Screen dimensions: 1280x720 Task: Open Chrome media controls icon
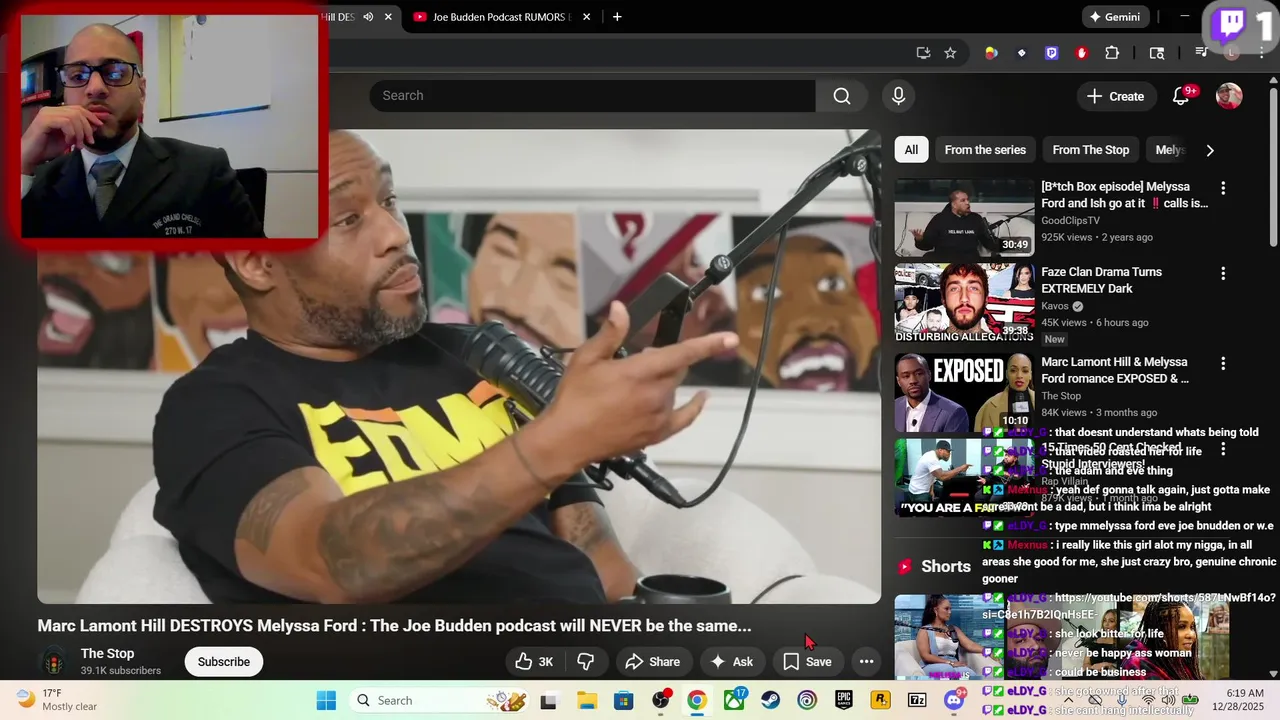point(1202,53)
